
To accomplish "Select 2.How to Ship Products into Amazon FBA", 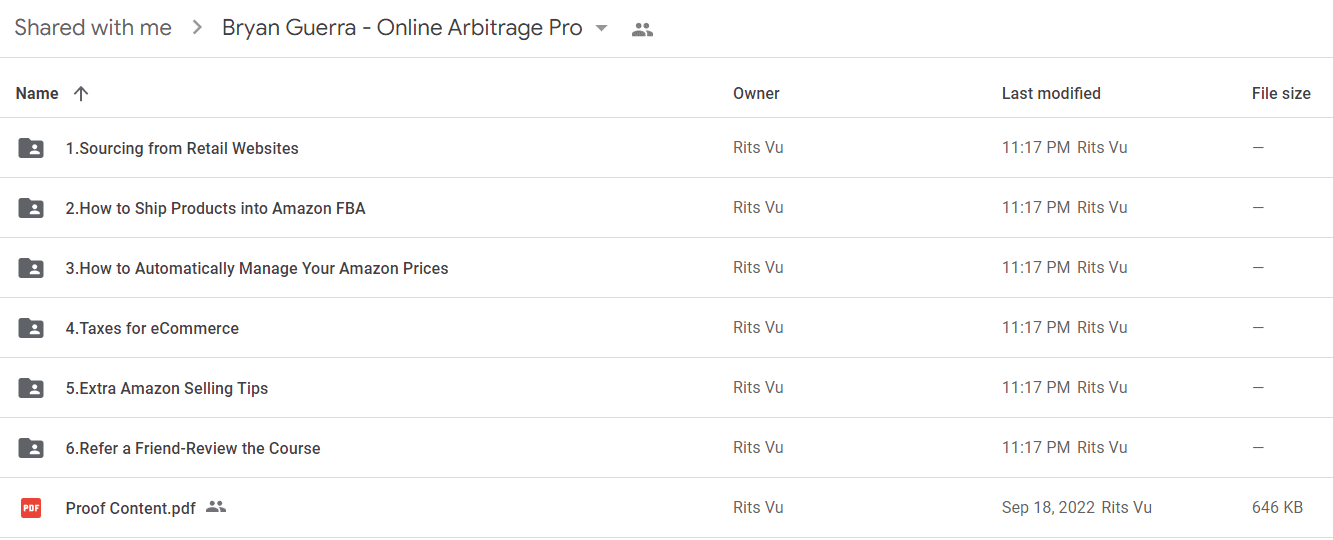I will coord(216,208).
